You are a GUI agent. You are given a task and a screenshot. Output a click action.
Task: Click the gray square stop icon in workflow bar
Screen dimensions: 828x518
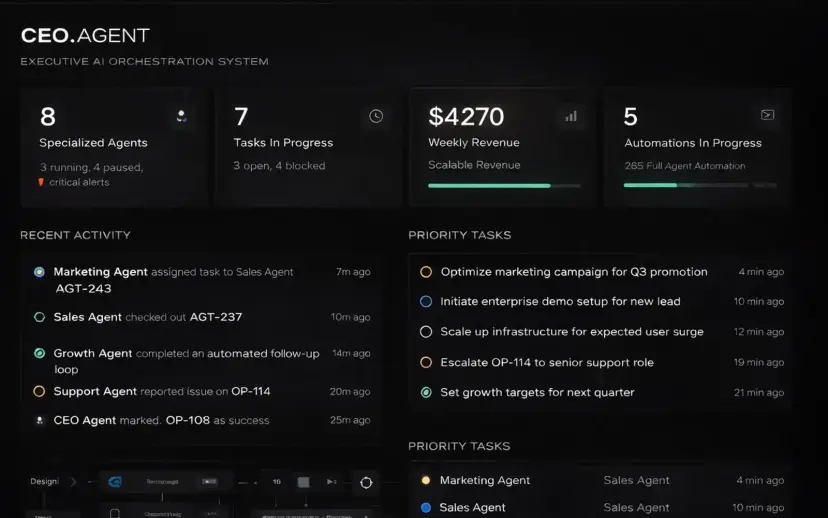[x=304, y=482]
